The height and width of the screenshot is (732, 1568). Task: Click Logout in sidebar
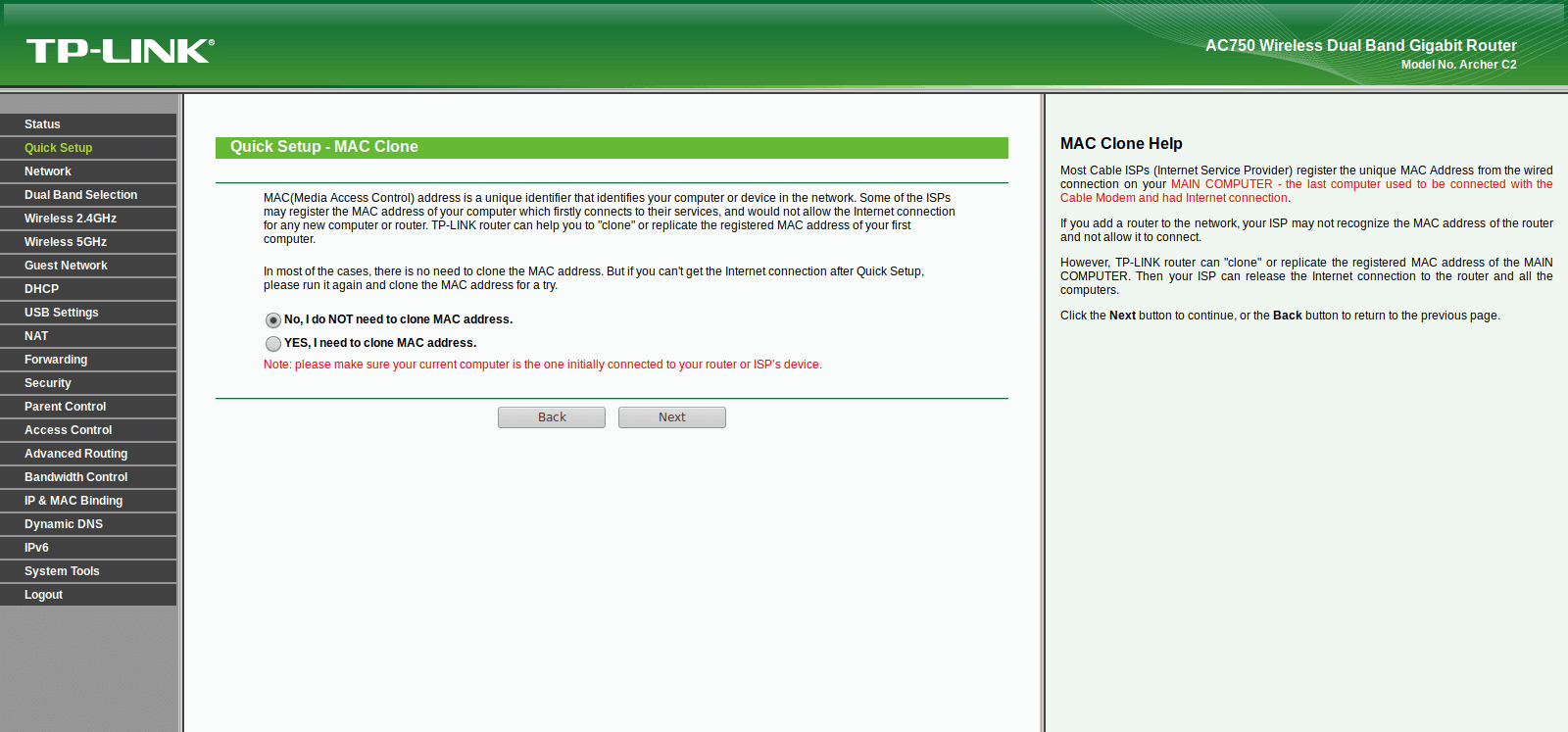(88, 595)
